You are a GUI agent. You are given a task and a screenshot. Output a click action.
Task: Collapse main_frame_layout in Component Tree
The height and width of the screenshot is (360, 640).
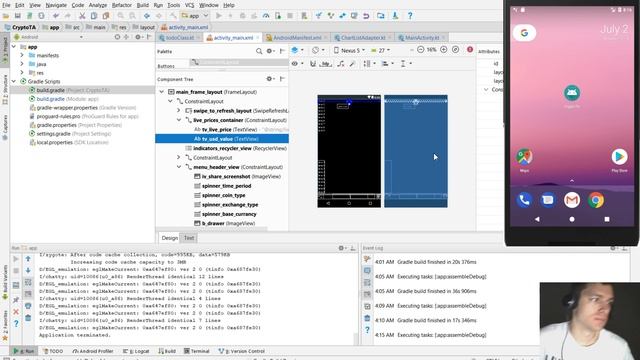[162, 92]
